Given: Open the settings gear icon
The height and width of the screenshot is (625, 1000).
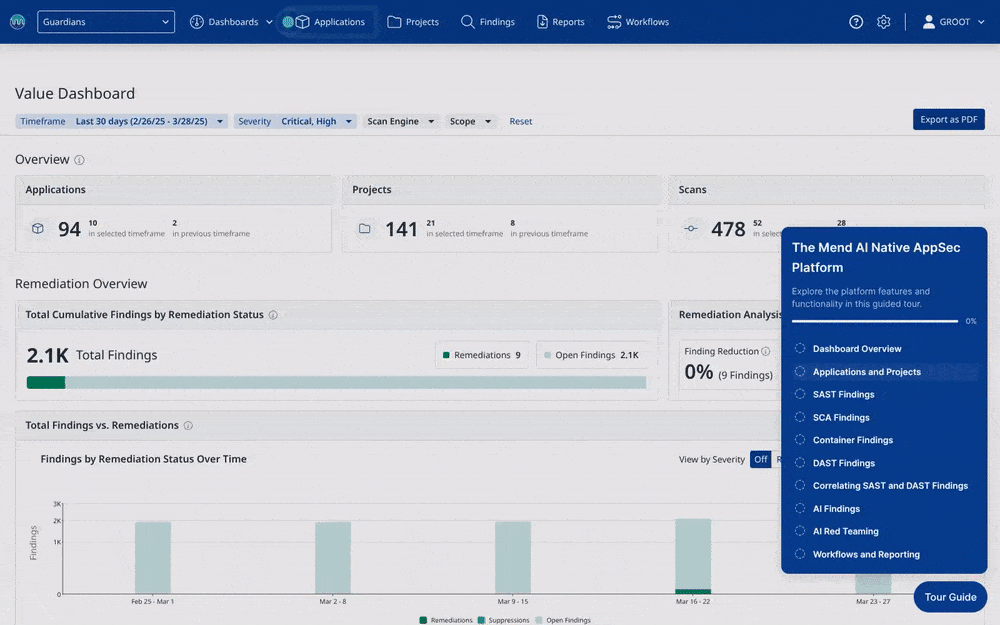Looking at the screenshot, I should point(884,22).
